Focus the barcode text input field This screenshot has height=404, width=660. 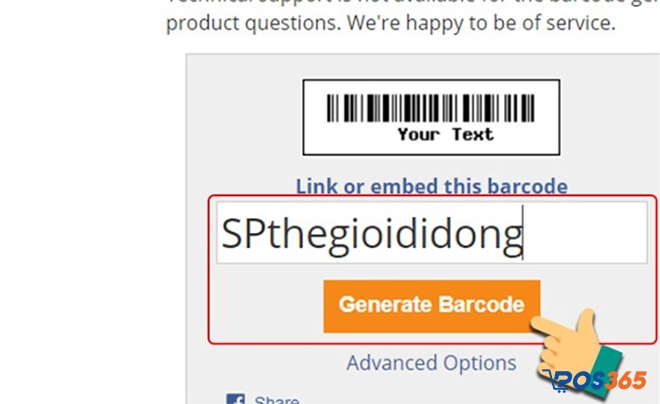coord(580,234)
